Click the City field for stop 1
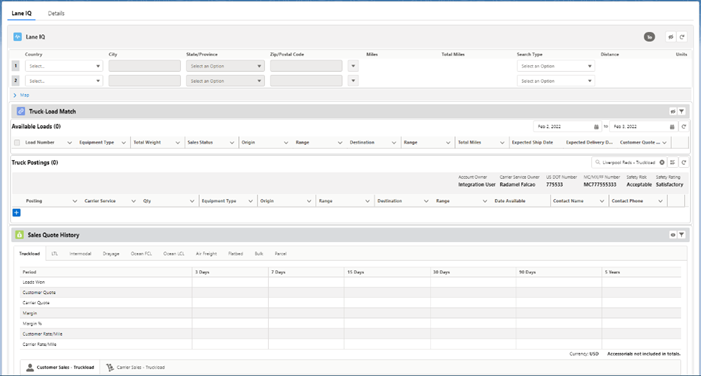The width and height of the screenshot is (701, 376). coord(144,66)
